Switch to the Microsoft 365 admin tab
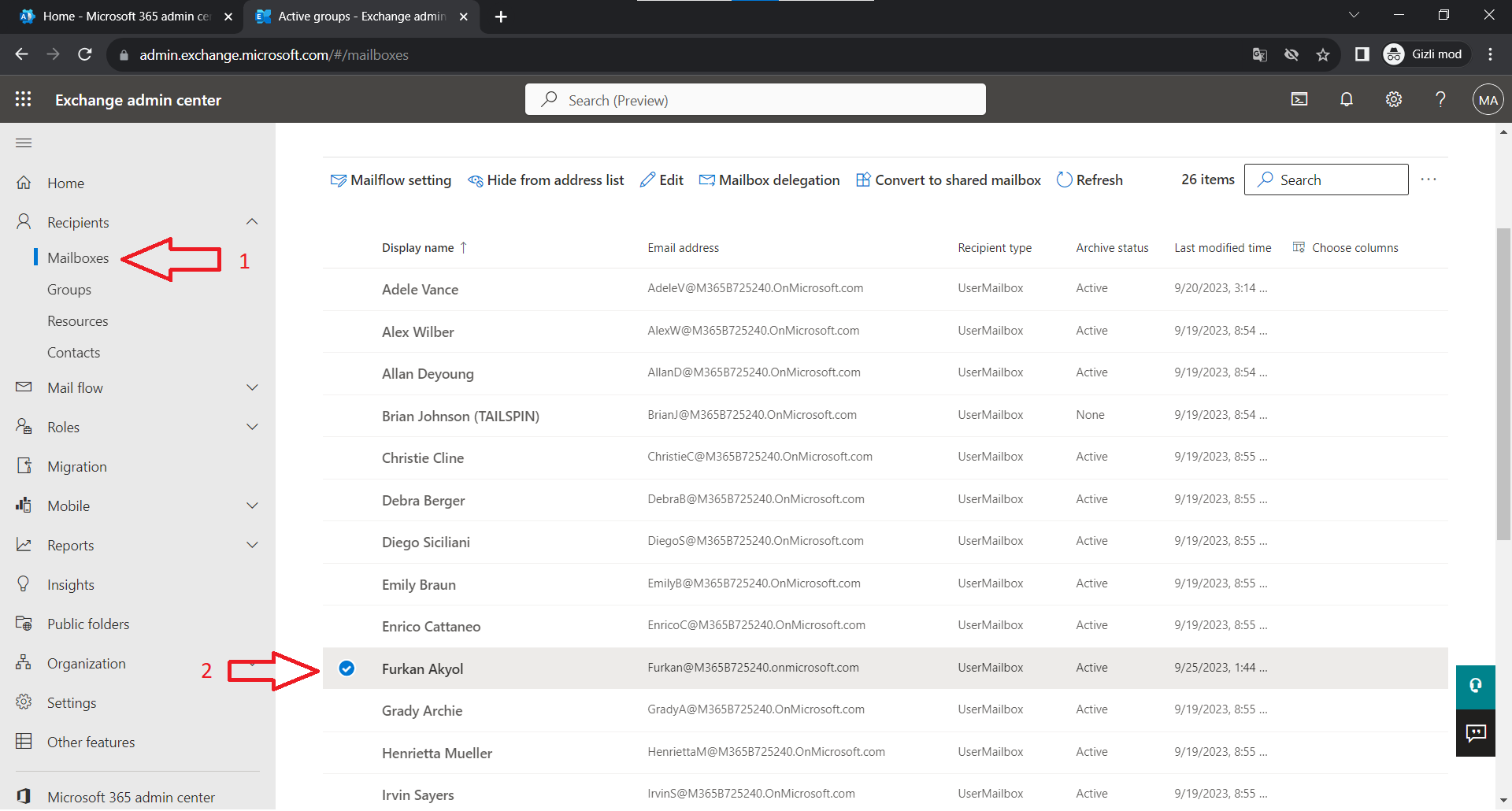1512x811 pixels. 126,17
